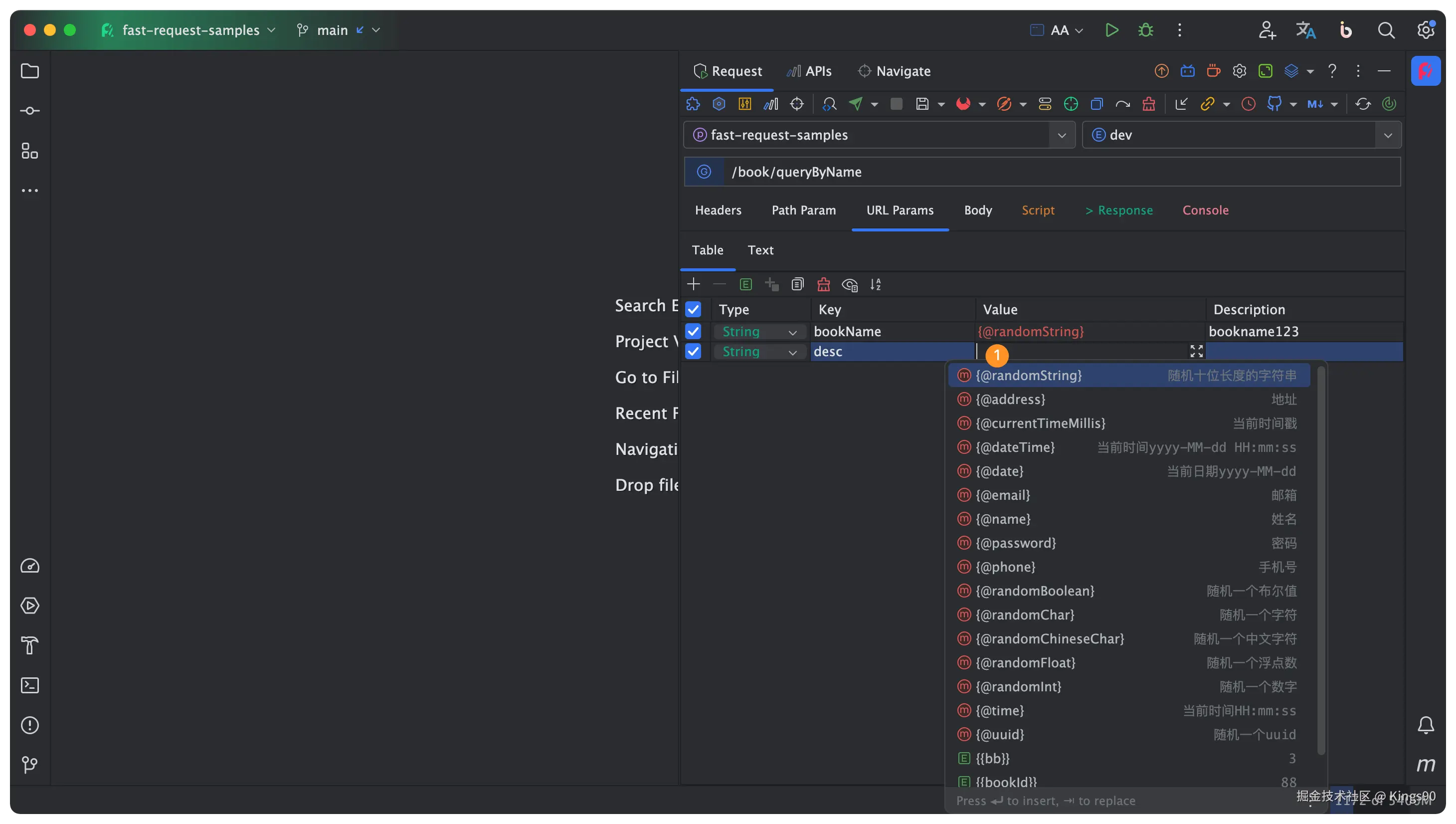Toggle the select-all params checkbox in header
This screenshot has height=824, width=1456.
coord(693,309)
